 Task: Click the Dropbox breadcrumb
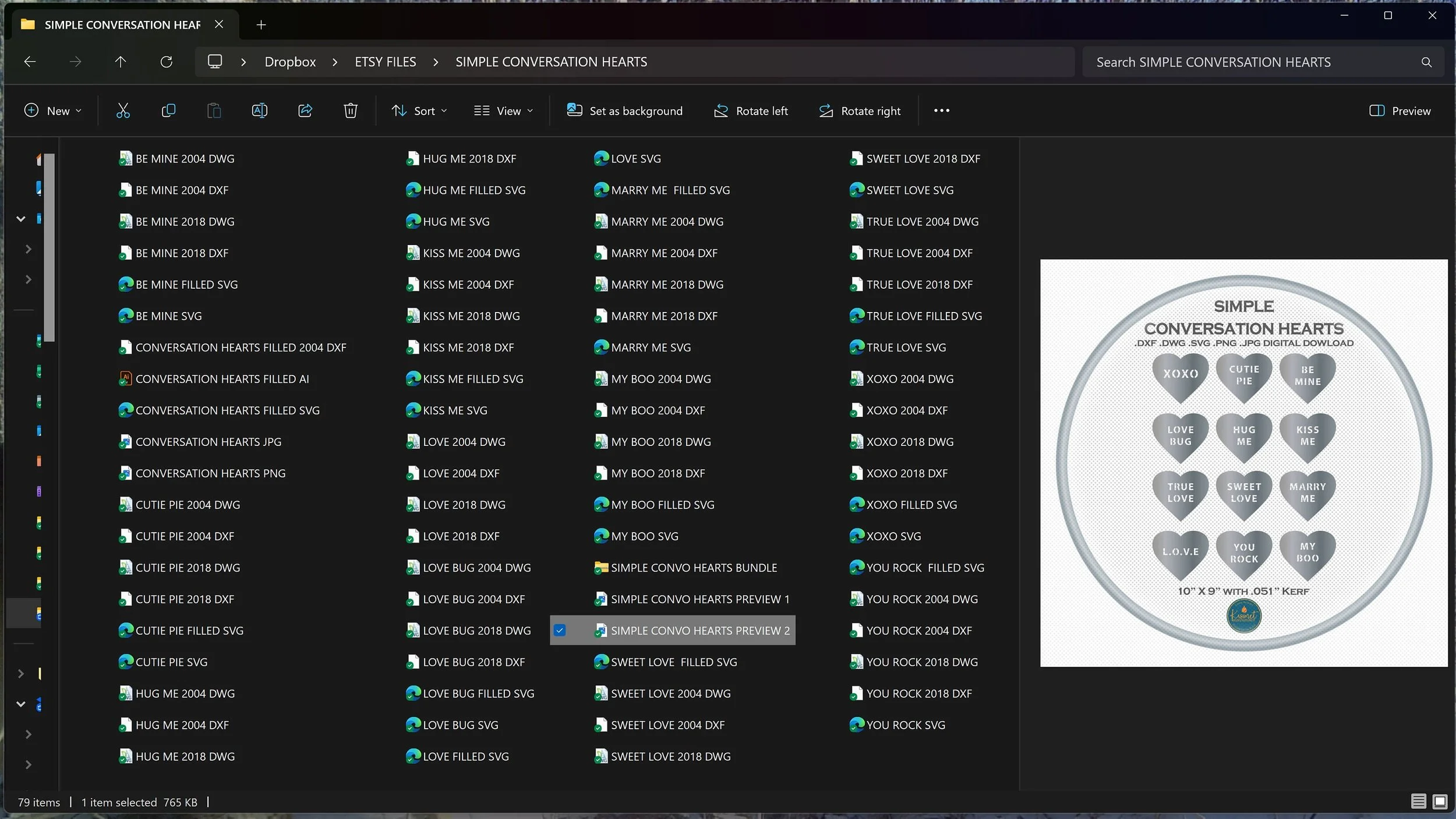click(x=290, y=62)
